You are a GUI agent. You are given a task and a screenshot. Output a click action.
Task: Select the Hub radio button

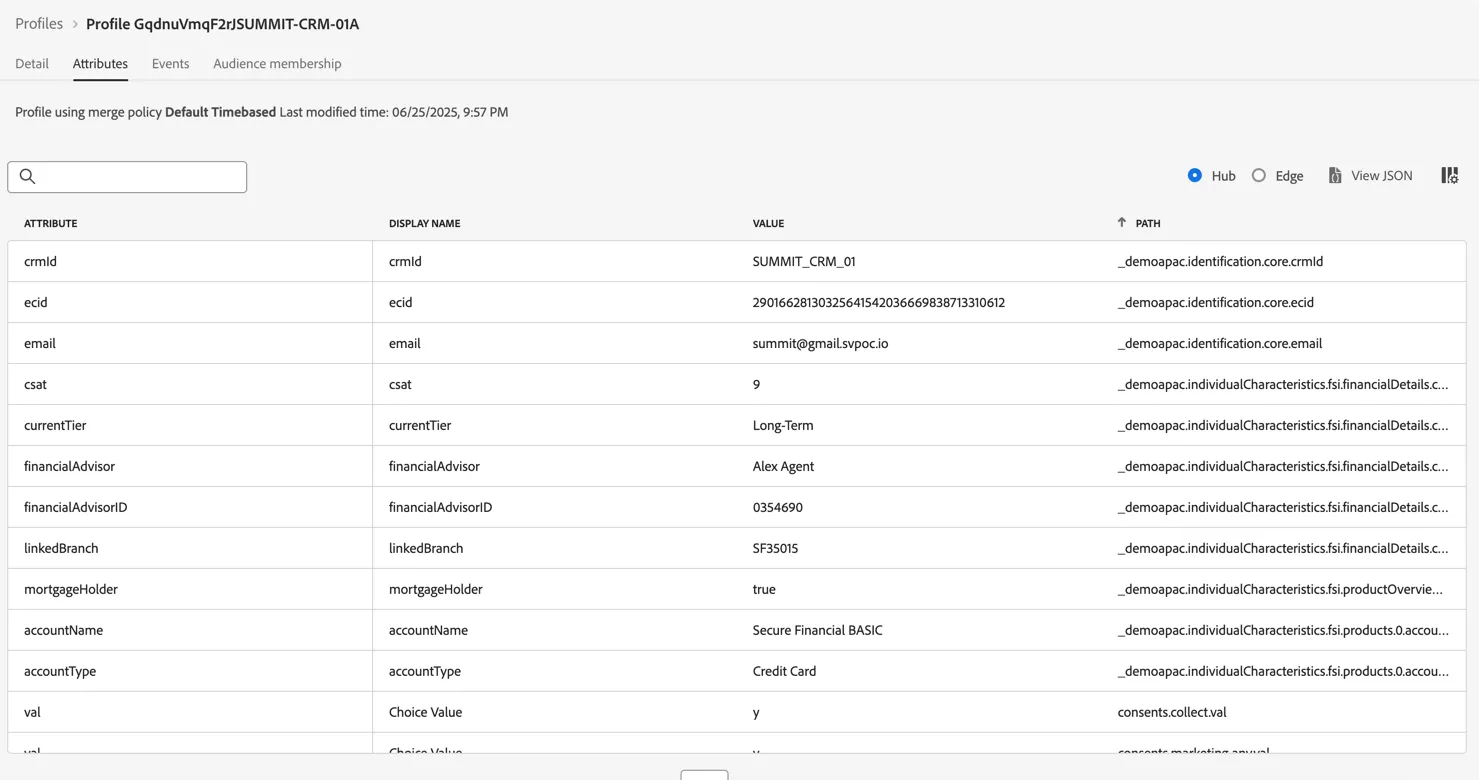[1194, 175]
